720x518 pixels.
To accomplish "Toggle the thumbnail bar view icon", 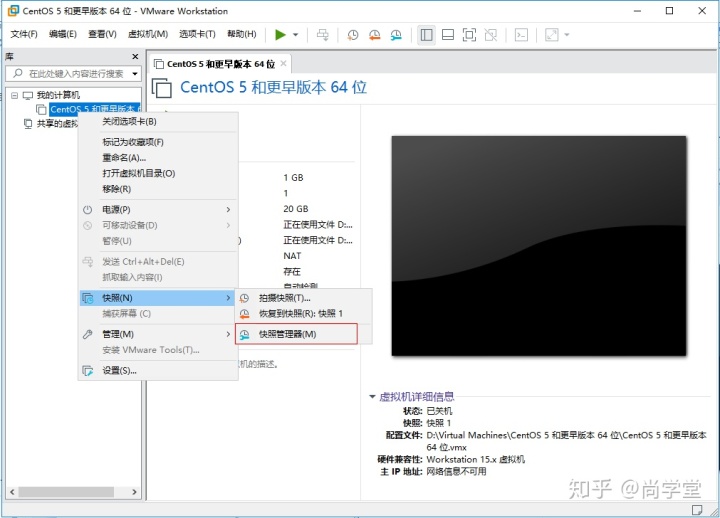I will [448, 34].
